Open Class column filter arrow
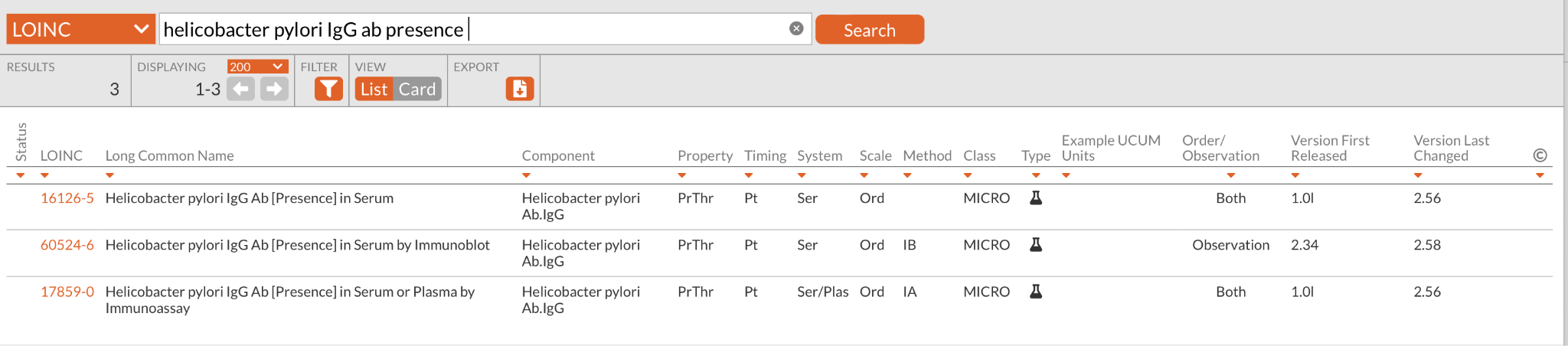 click(x=968, y=175)
